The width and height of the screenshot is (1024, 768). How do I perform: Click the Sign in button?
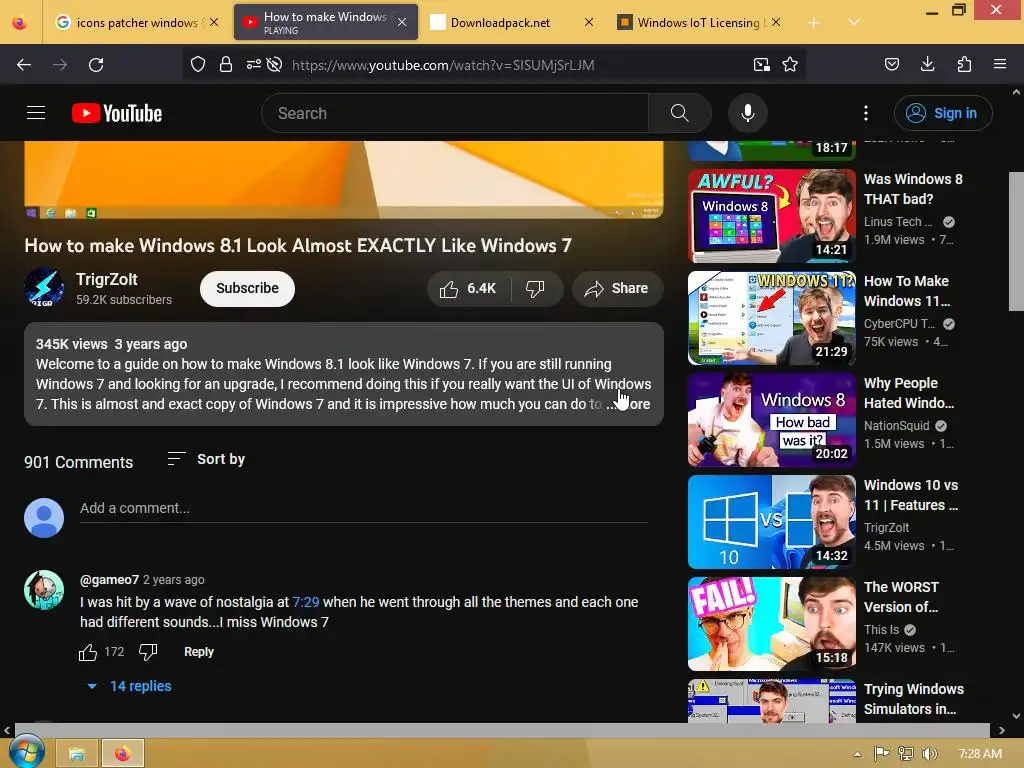(x=943, y=113)
